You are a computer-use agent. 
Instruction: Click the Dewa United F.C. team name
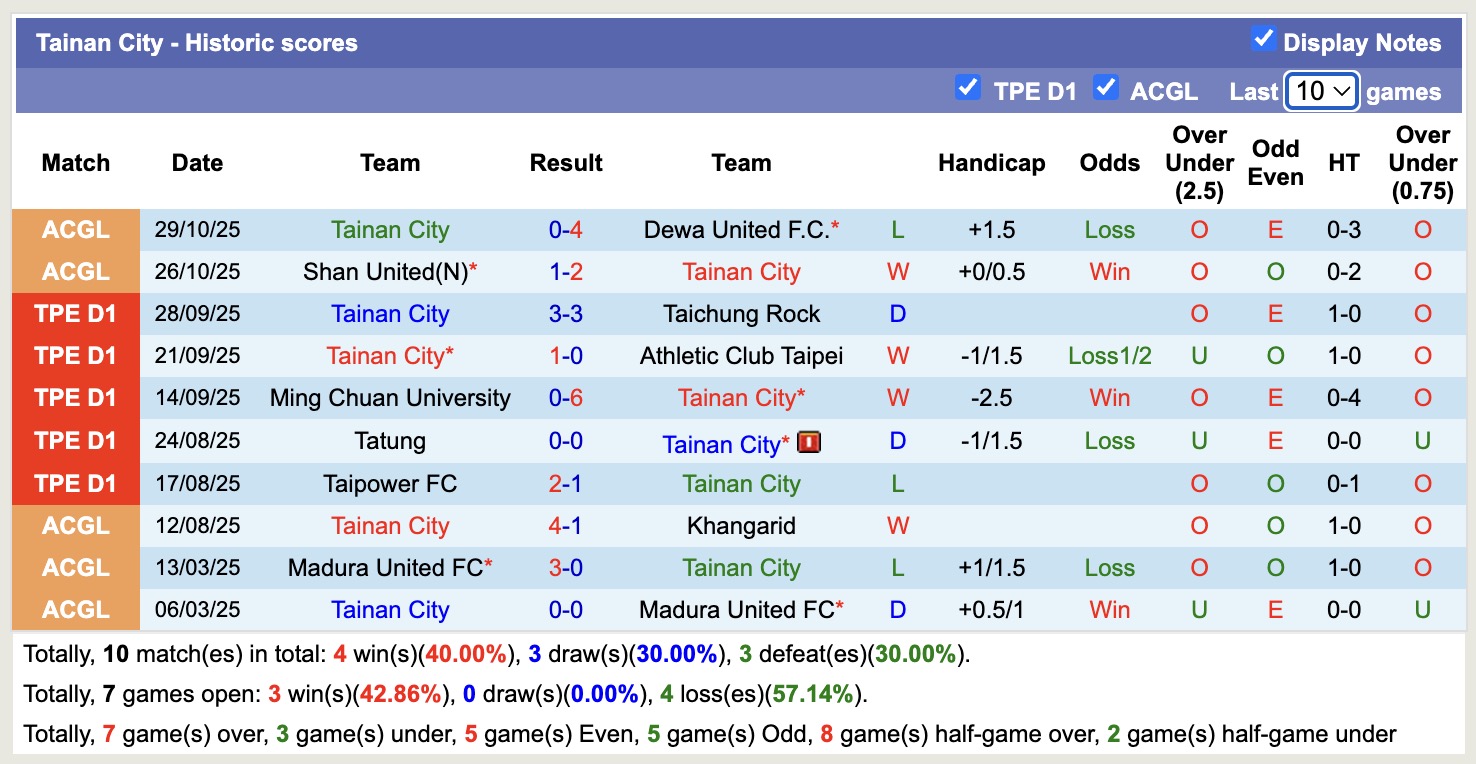(x=736, y=230)
